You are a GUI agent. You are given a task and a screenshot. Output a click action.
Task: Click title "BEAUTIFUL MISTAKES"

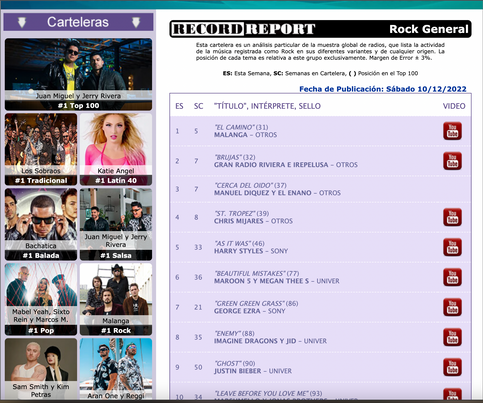click(250, 274)
